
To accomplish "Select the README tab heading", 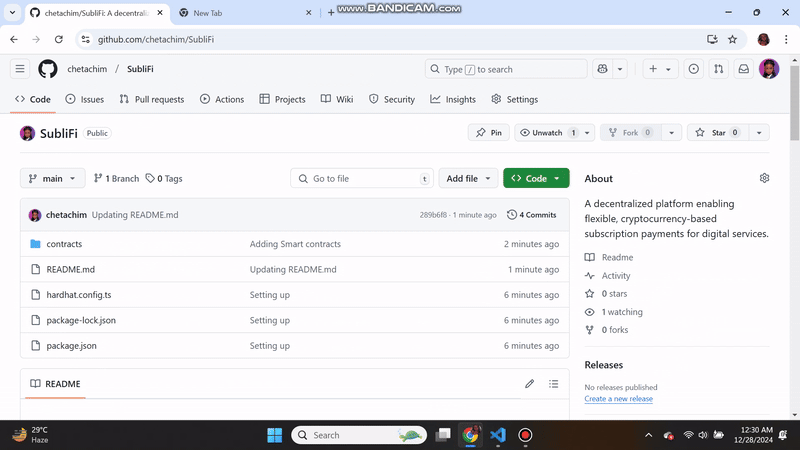I will pyautogui.click(x=55, y=384).
